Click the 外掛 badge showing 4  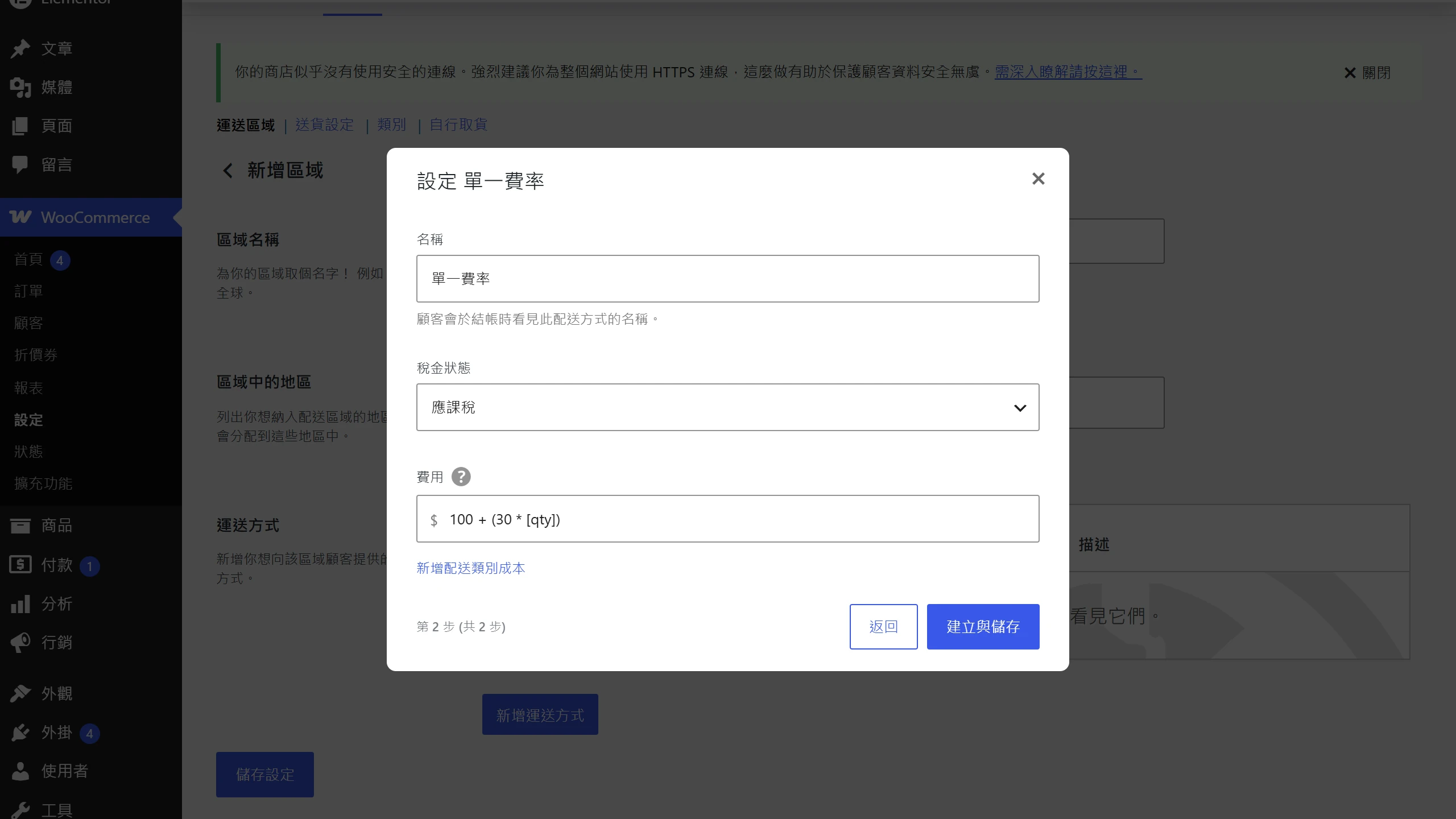(x=89, y=734)
